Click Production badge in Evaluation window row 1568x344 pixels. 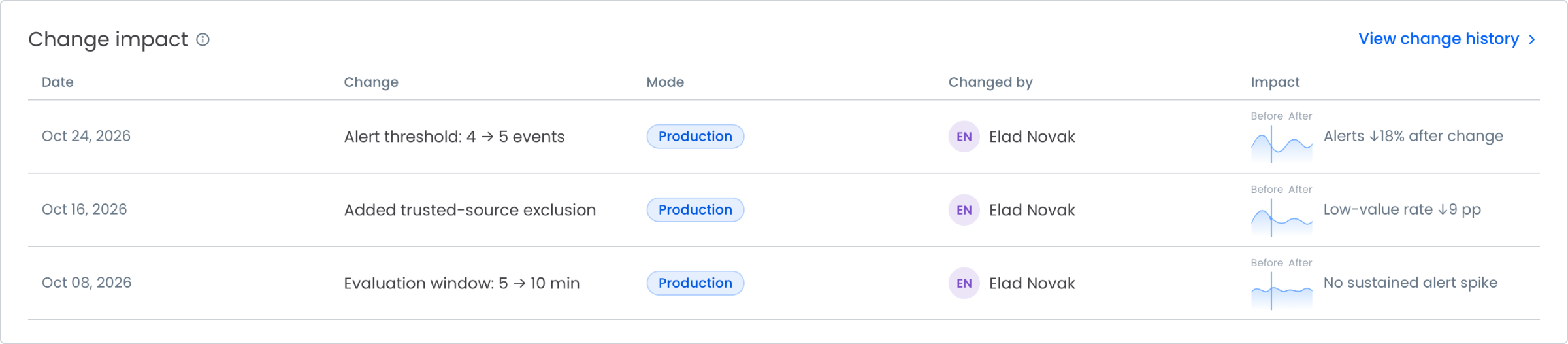[695, 283]
